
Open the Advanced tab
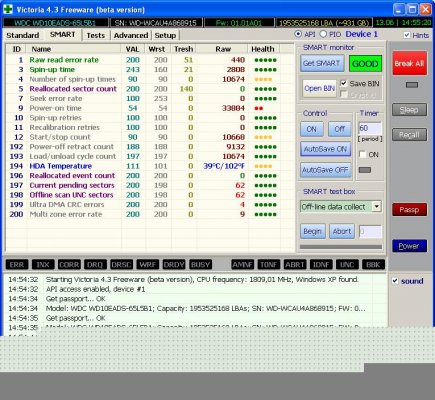(x=131, y=35)
